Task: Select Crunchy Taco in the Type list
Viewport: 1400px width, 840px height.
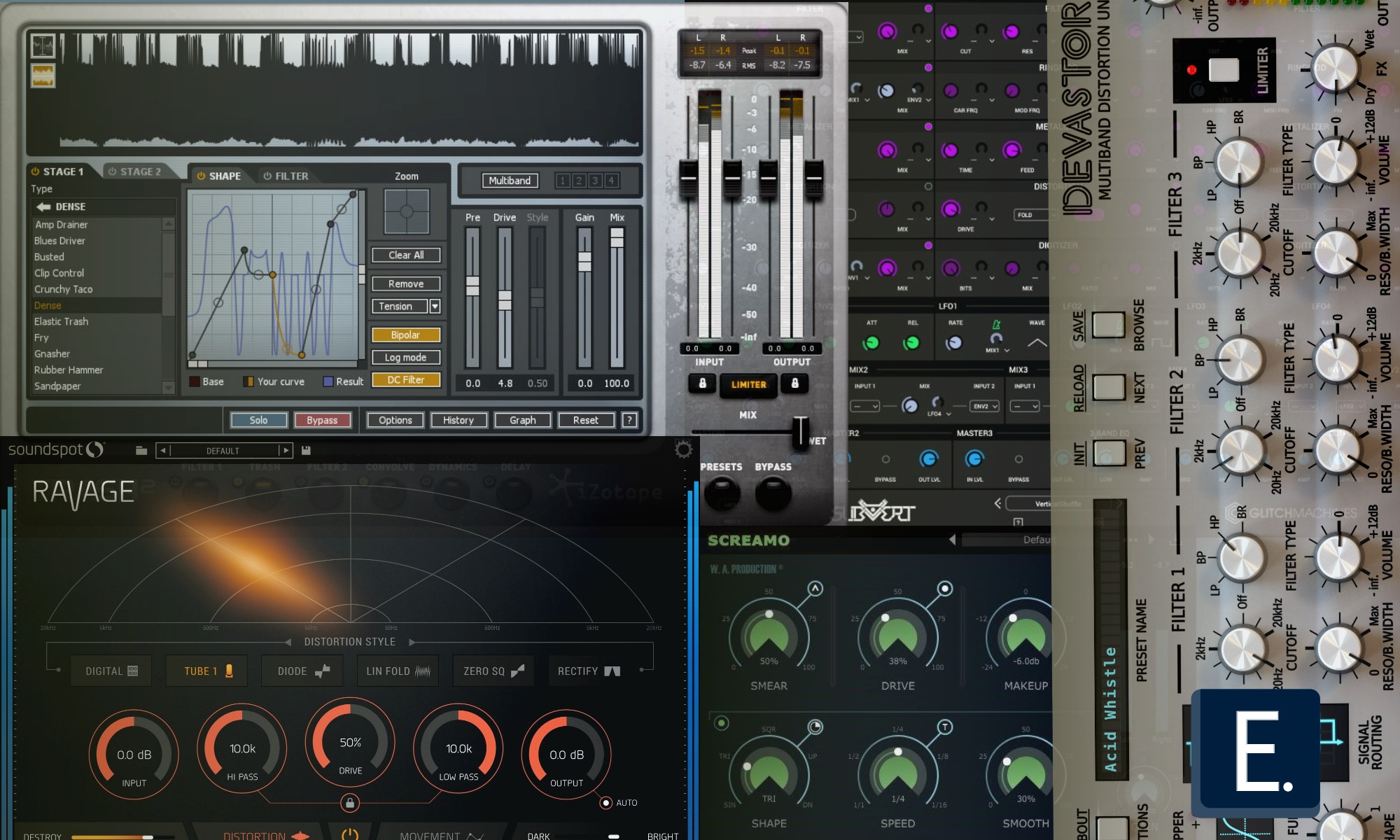Action: pyautogui.click(x=97, y=289)
